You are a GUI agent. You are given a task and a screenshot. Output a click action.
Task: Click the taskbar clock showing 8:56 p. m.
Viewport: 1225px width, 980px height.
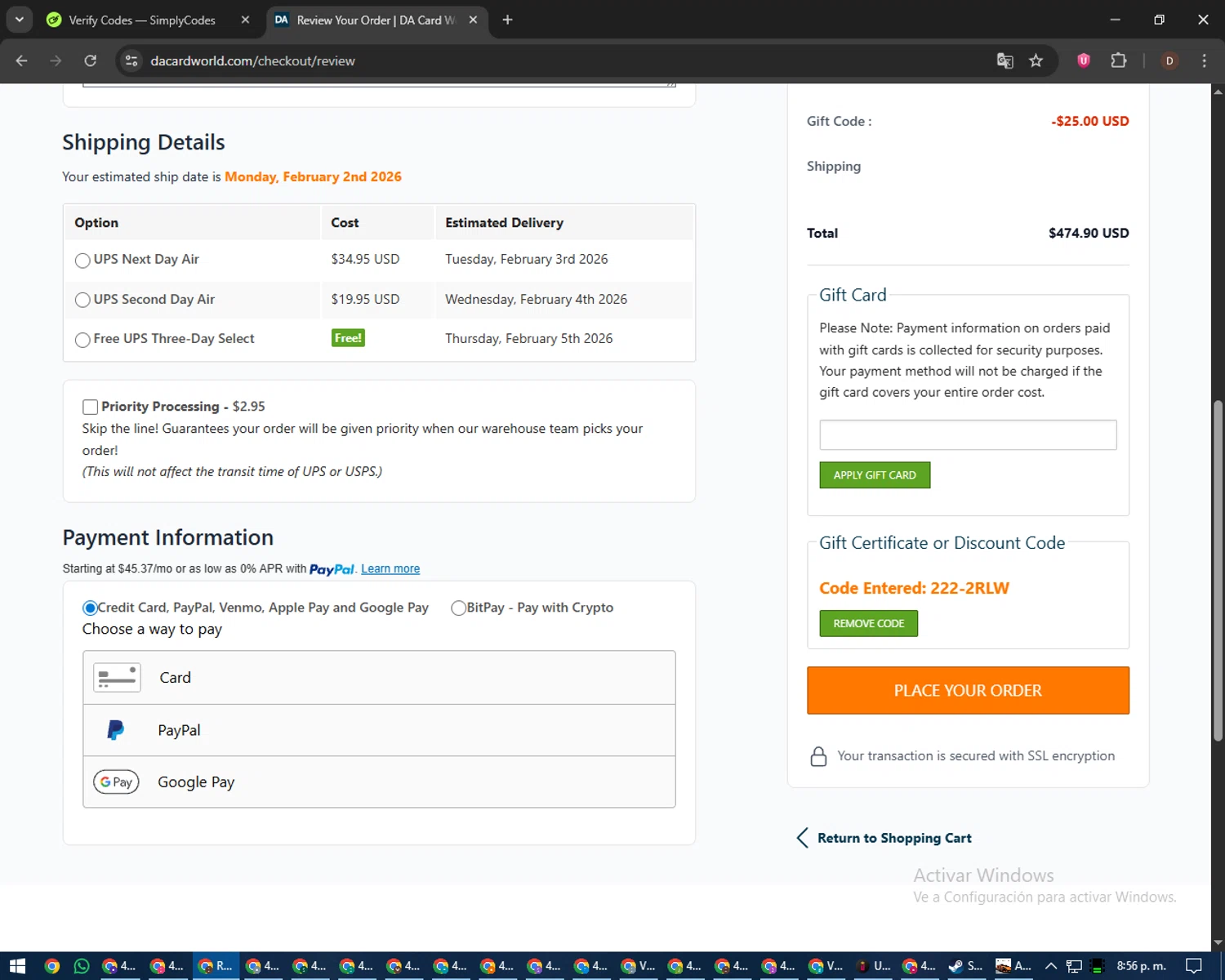coord(1141,966)
